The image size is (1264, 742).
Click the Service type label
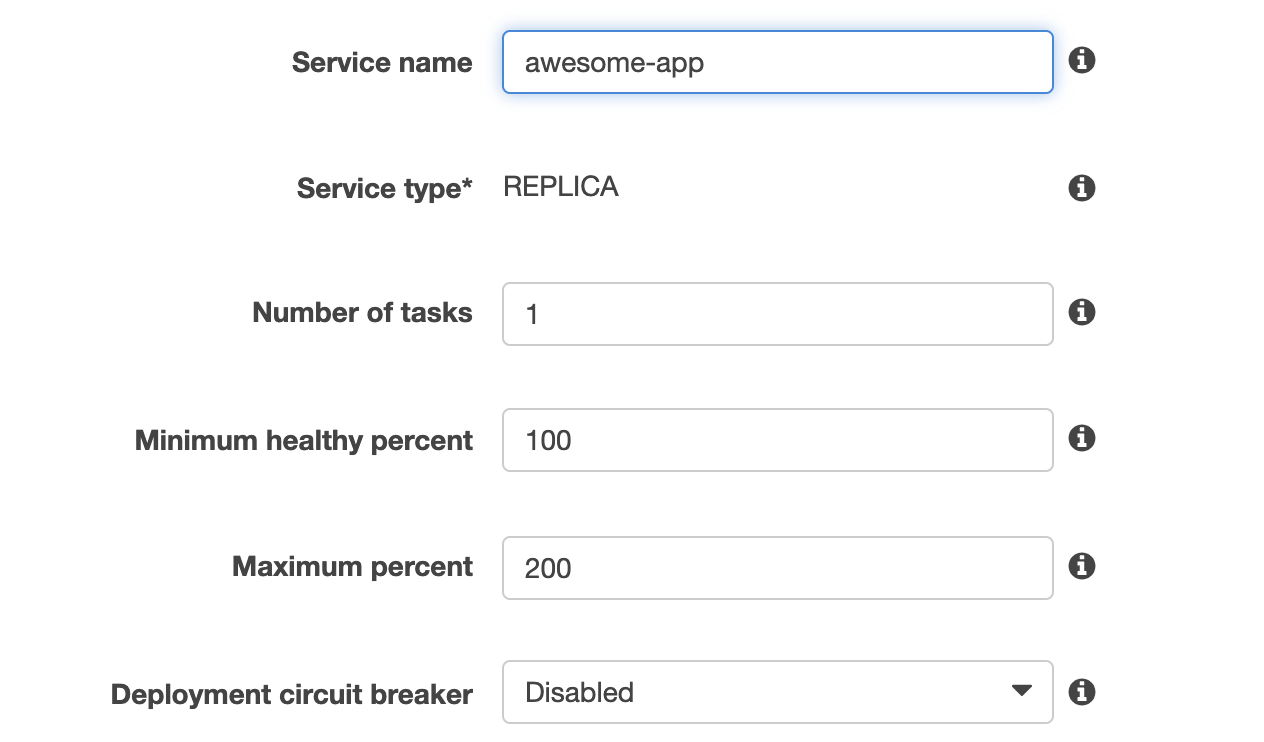[x=385, y=188]
